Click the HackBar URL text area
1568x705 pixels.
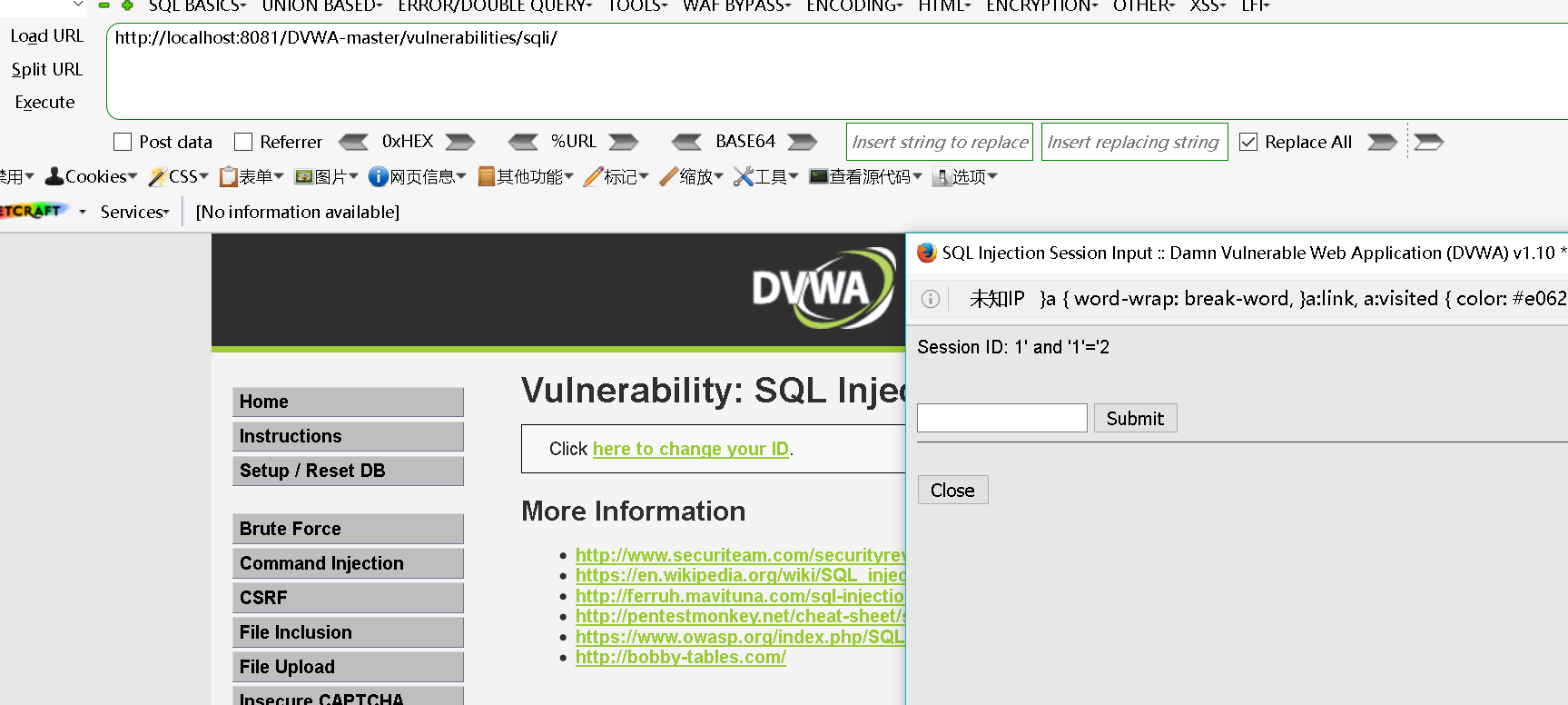tap(837, 72)
